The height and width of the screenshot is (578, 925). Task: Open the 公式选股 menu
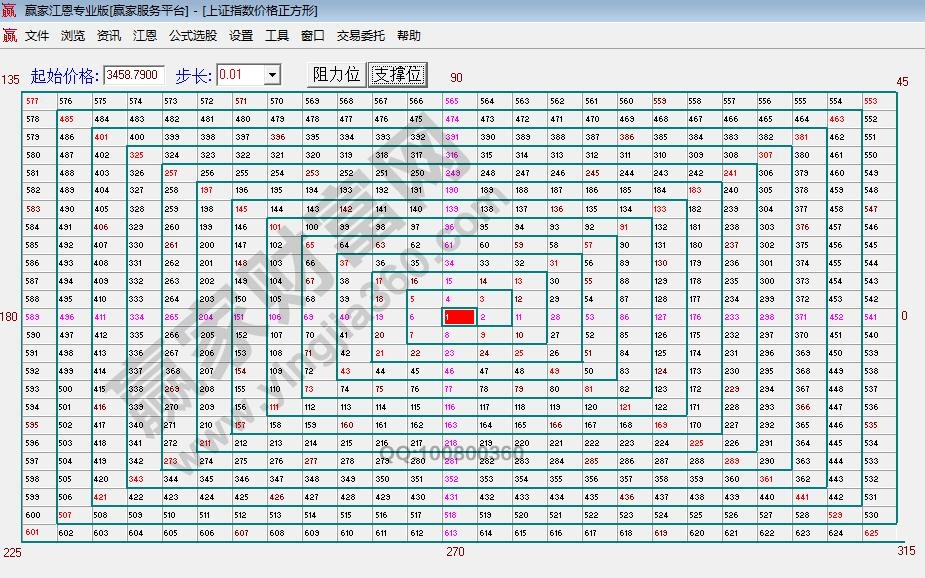tap(193, 36)
